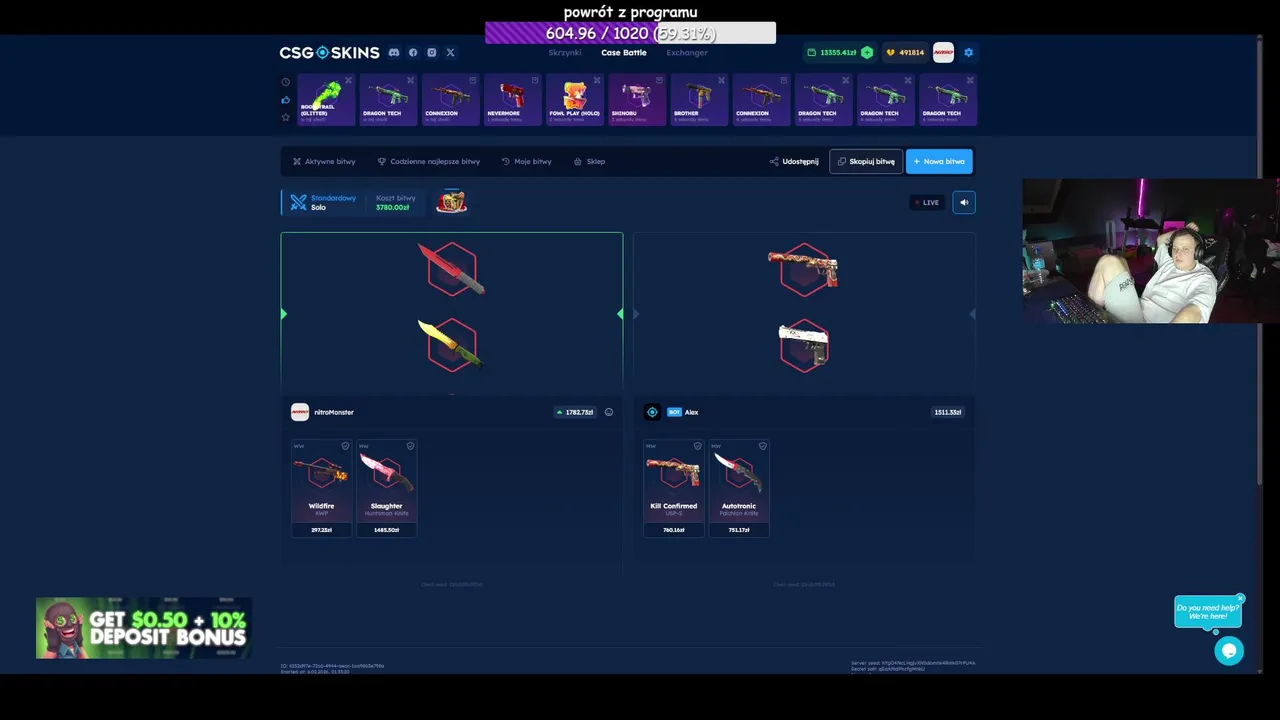Open the Moje bitwy tab
Image resolution: width=1280 pixels, height=720 pixels.
tap(526, 161)
